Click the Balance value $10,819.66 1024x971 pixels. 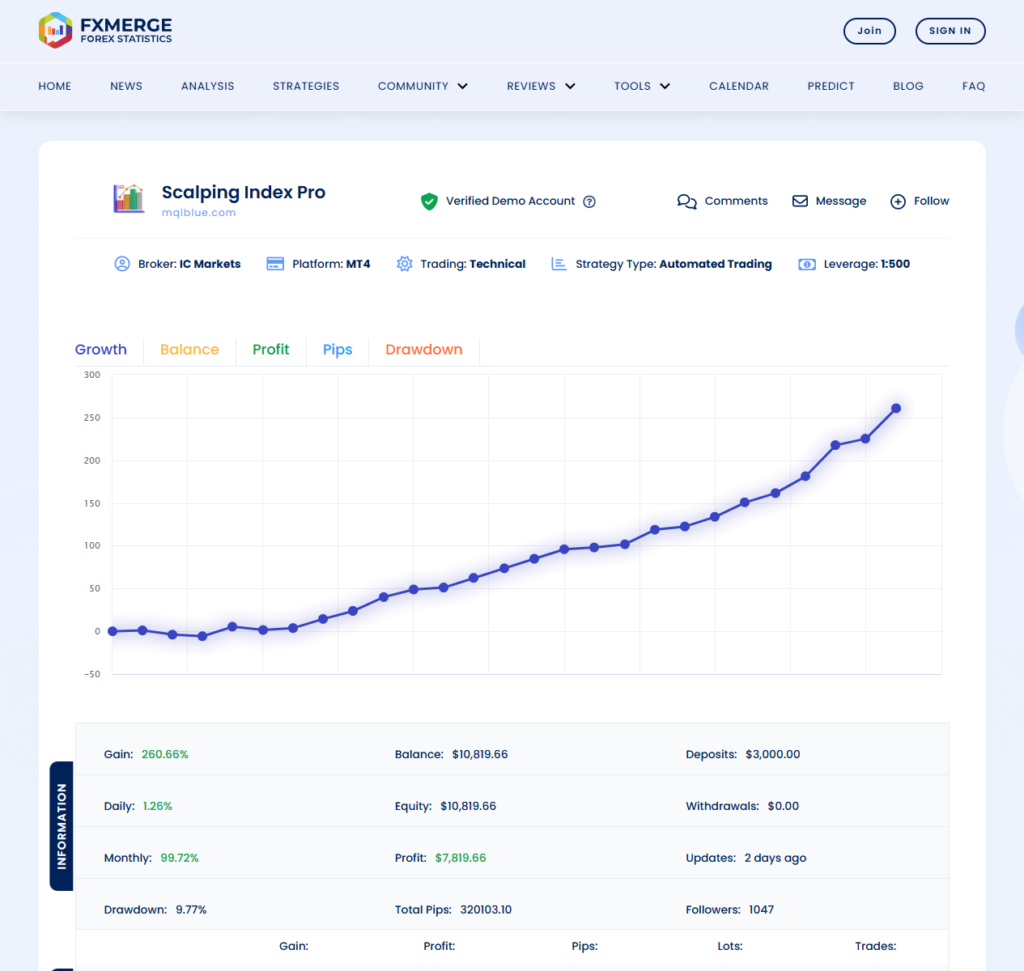[x=480, y=754]
